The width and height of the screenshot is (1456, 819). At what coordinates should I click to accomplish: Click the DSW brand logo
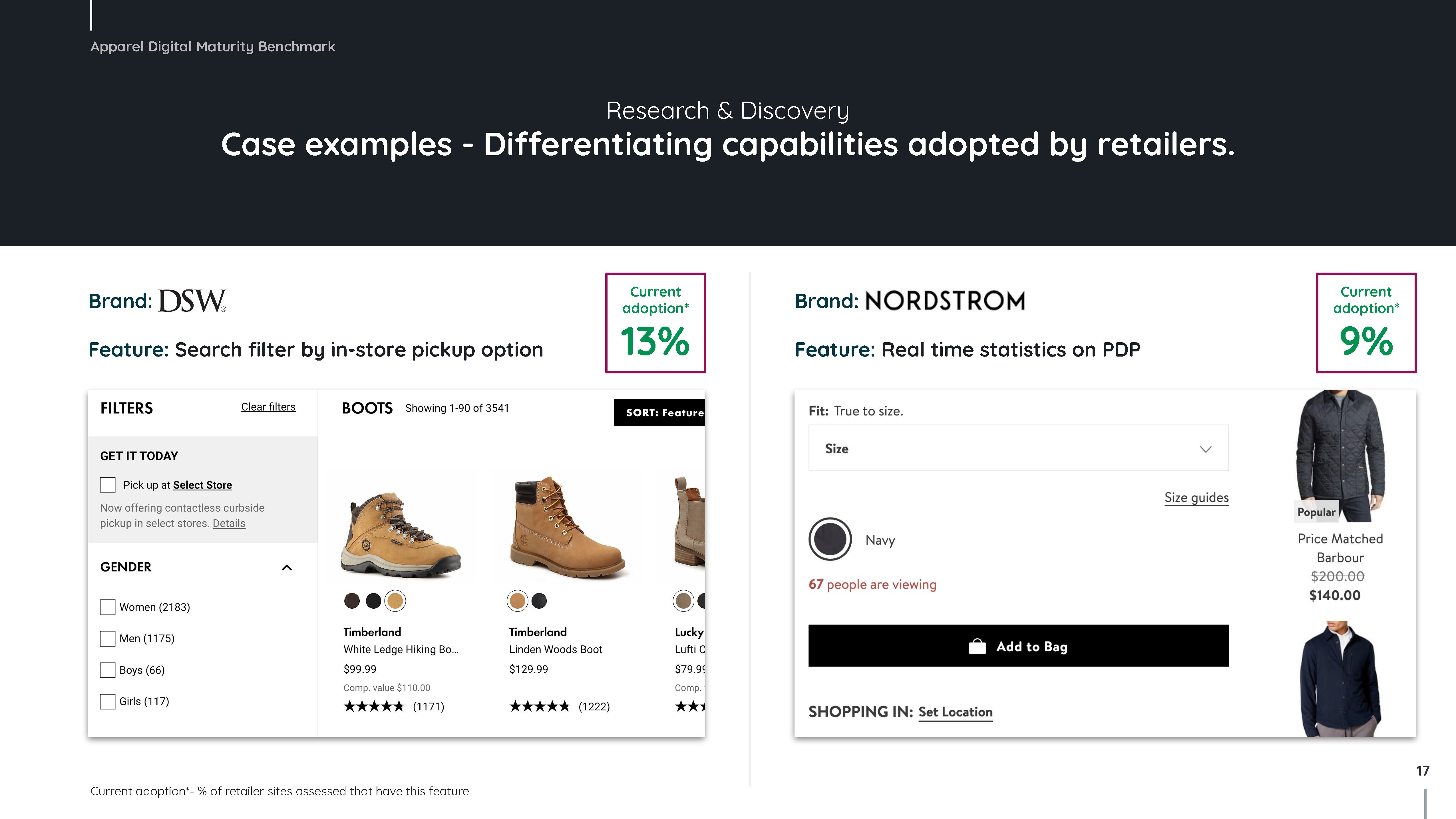[192, 301]
